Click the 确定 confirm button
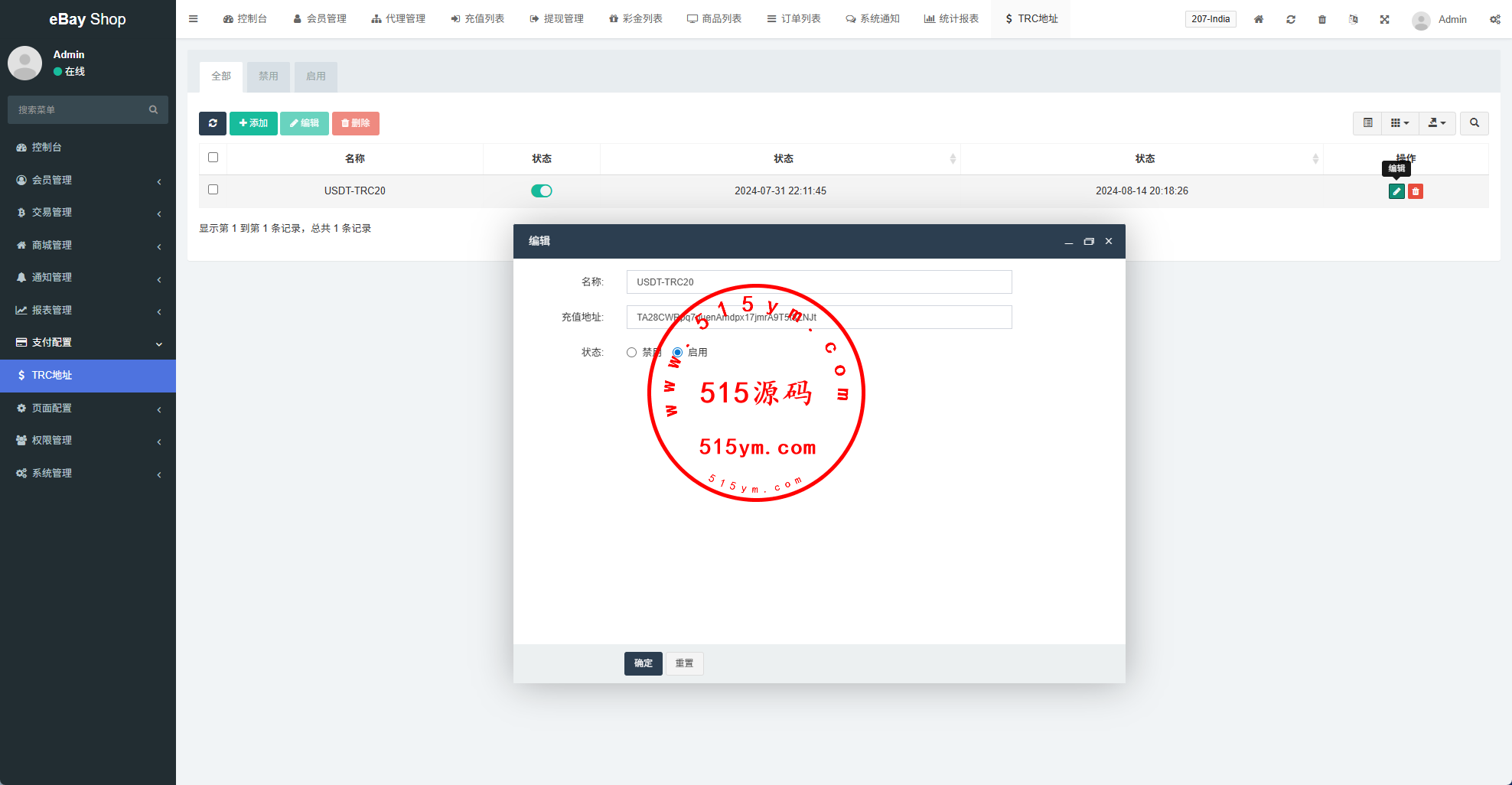This screenshot has height=785, width=1512. pyautogui.click(x=643, y=663)
